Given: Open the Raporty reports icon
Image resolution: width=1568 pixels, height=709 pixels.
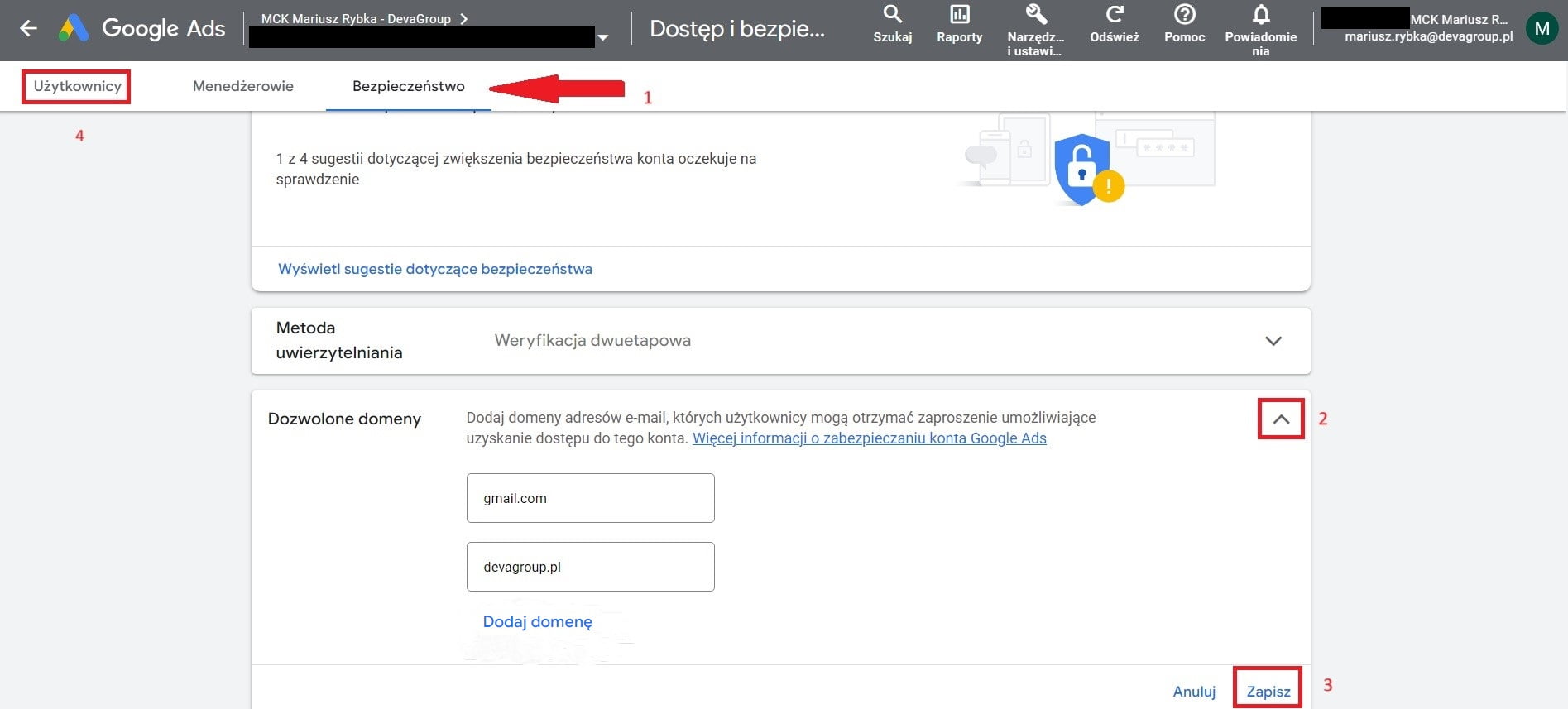Looking at the screenshot, I should (x=959, y=15).
